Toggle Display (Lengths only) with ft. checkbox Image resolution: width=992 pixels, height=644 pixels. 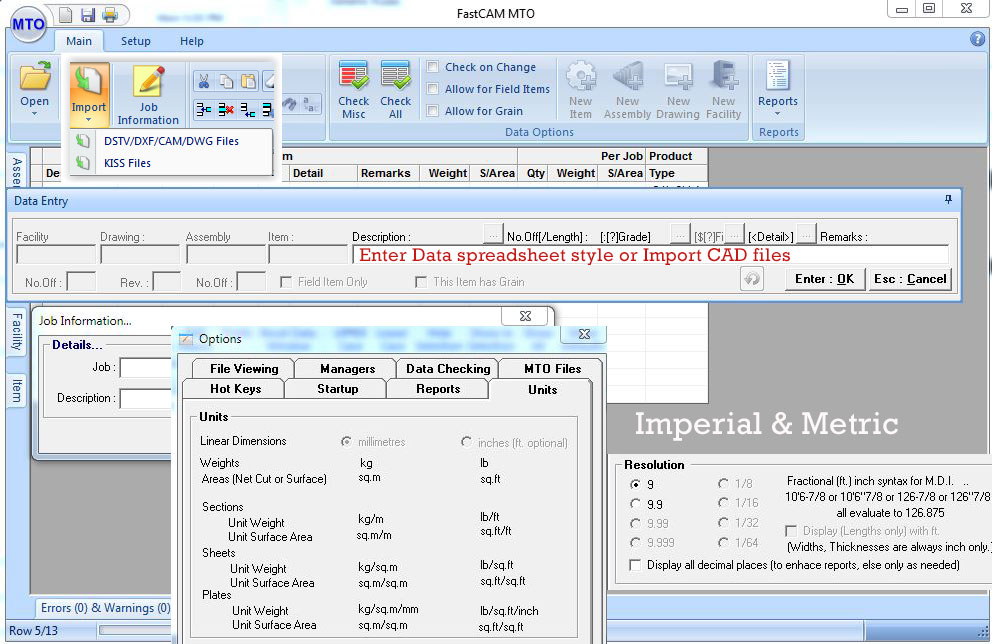point(791,530)
